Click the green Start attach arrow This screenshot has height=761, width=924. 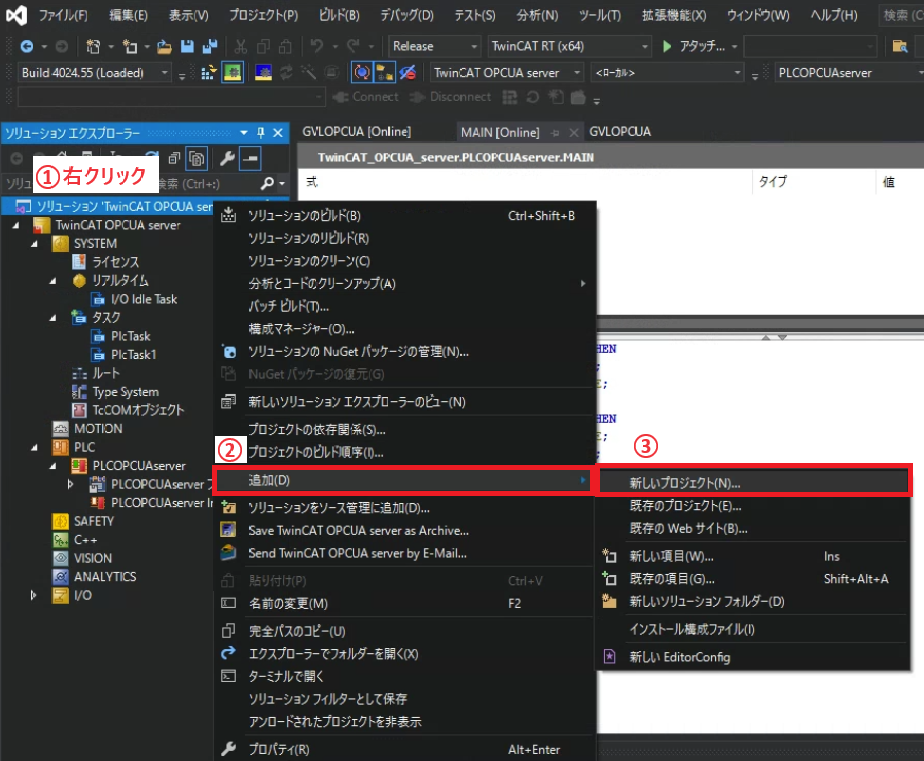click(x=667, y=46)
